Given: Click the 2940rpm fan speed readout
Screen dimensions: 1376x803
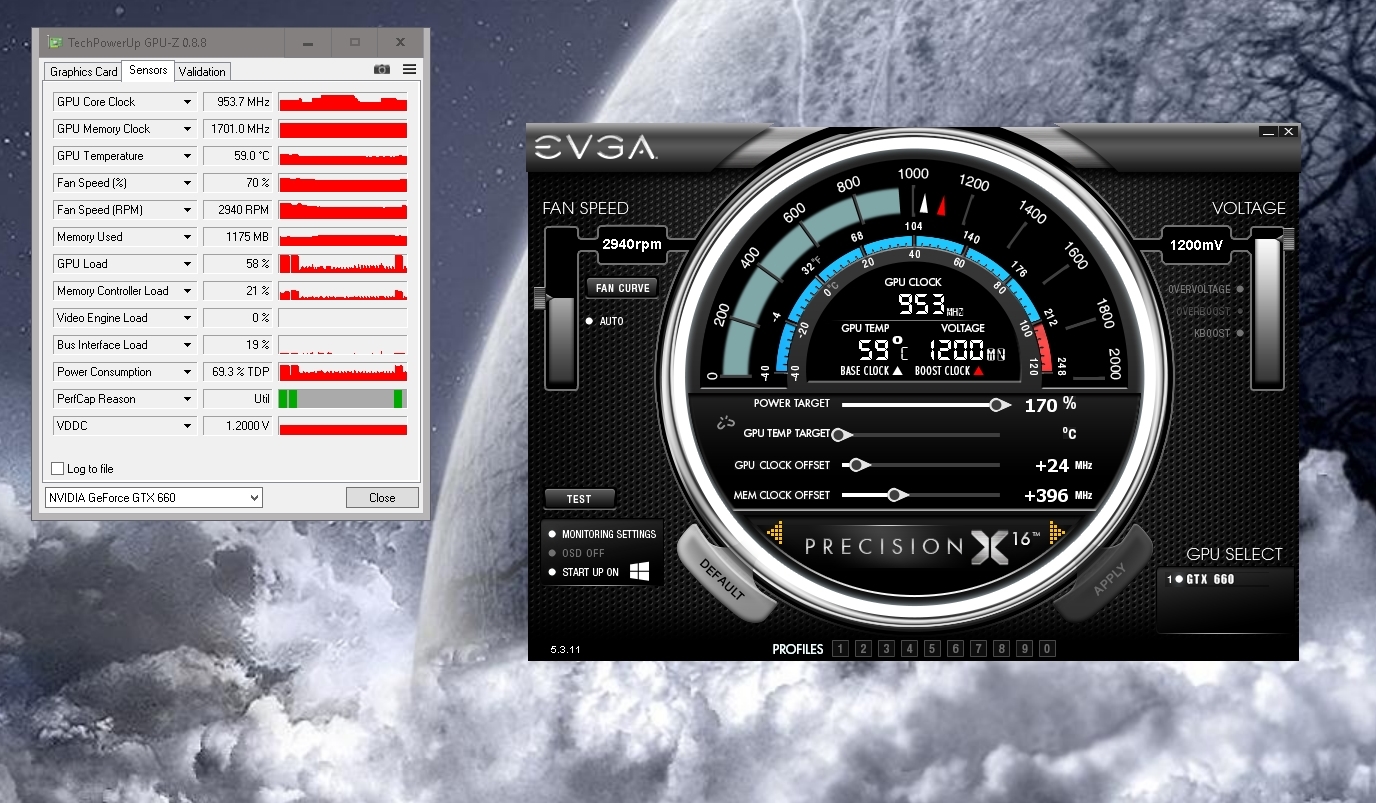Looking at the screenshot, I should point(632,245).
